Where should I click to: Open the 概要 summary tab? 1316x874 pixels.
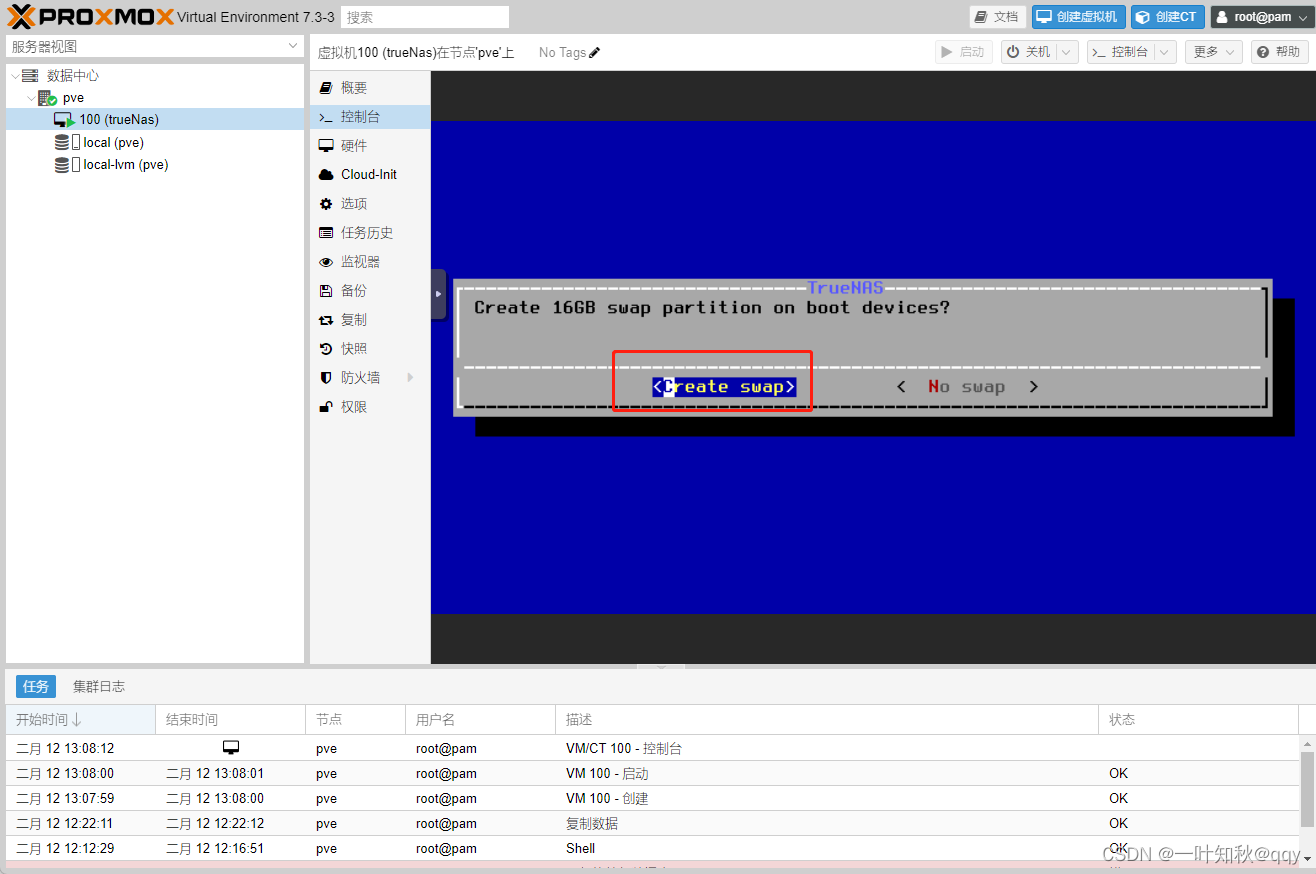point(370,88)
